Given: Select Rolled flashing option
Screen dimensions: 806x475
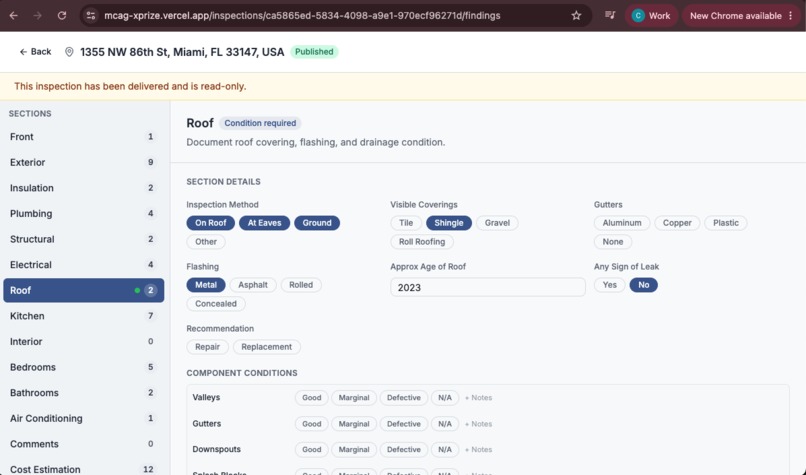Looking at the screenshot, I should tap(301, 285).
